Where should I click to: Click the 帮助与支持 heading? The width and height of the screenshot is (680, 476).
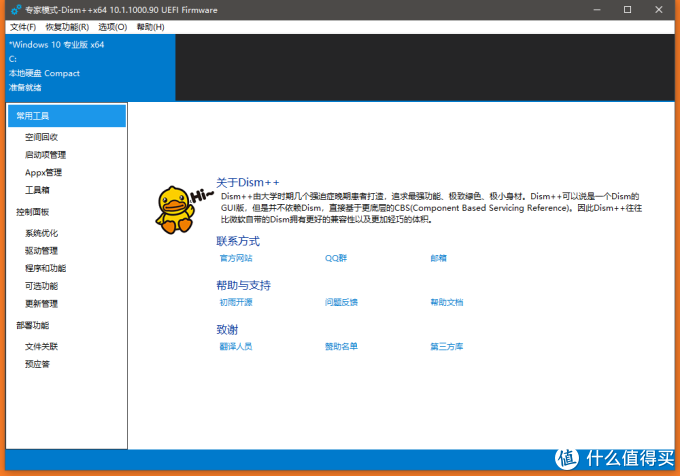[x=243, y=285]
